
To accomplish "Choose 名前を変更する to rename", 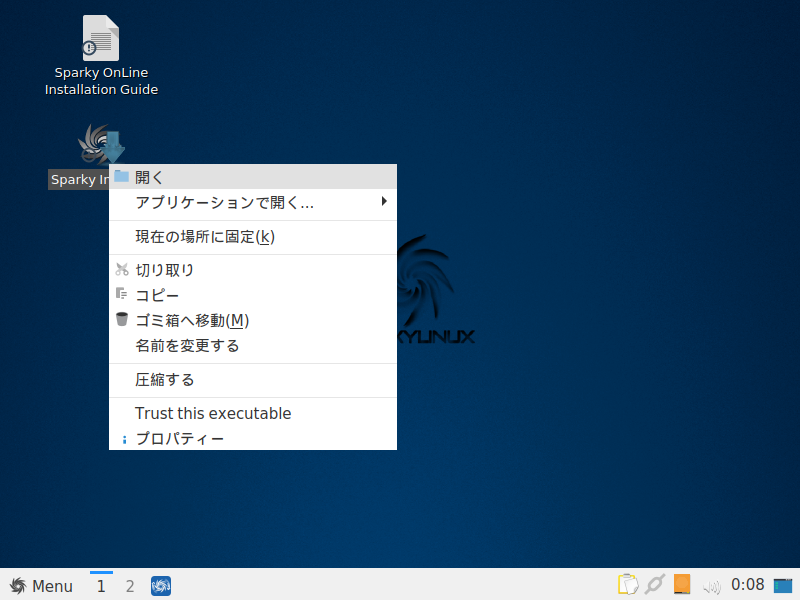I will tap(253, 345).
